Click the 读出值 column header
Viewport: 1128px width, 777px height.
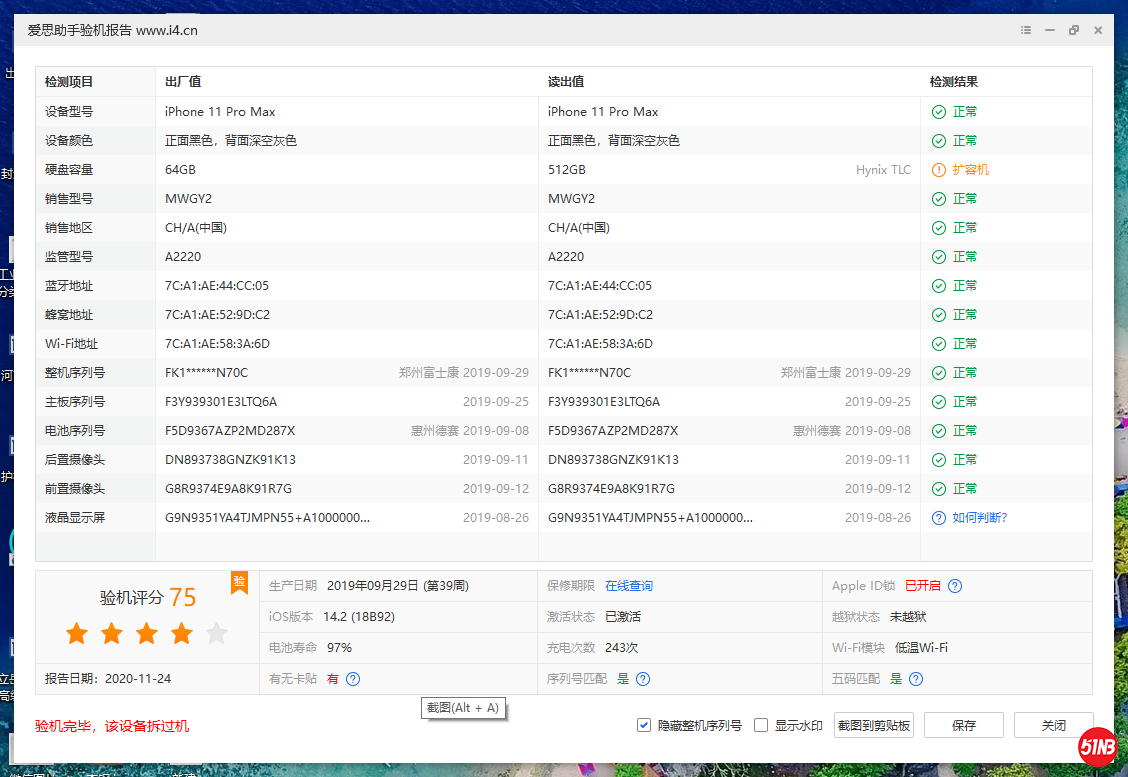566,82
